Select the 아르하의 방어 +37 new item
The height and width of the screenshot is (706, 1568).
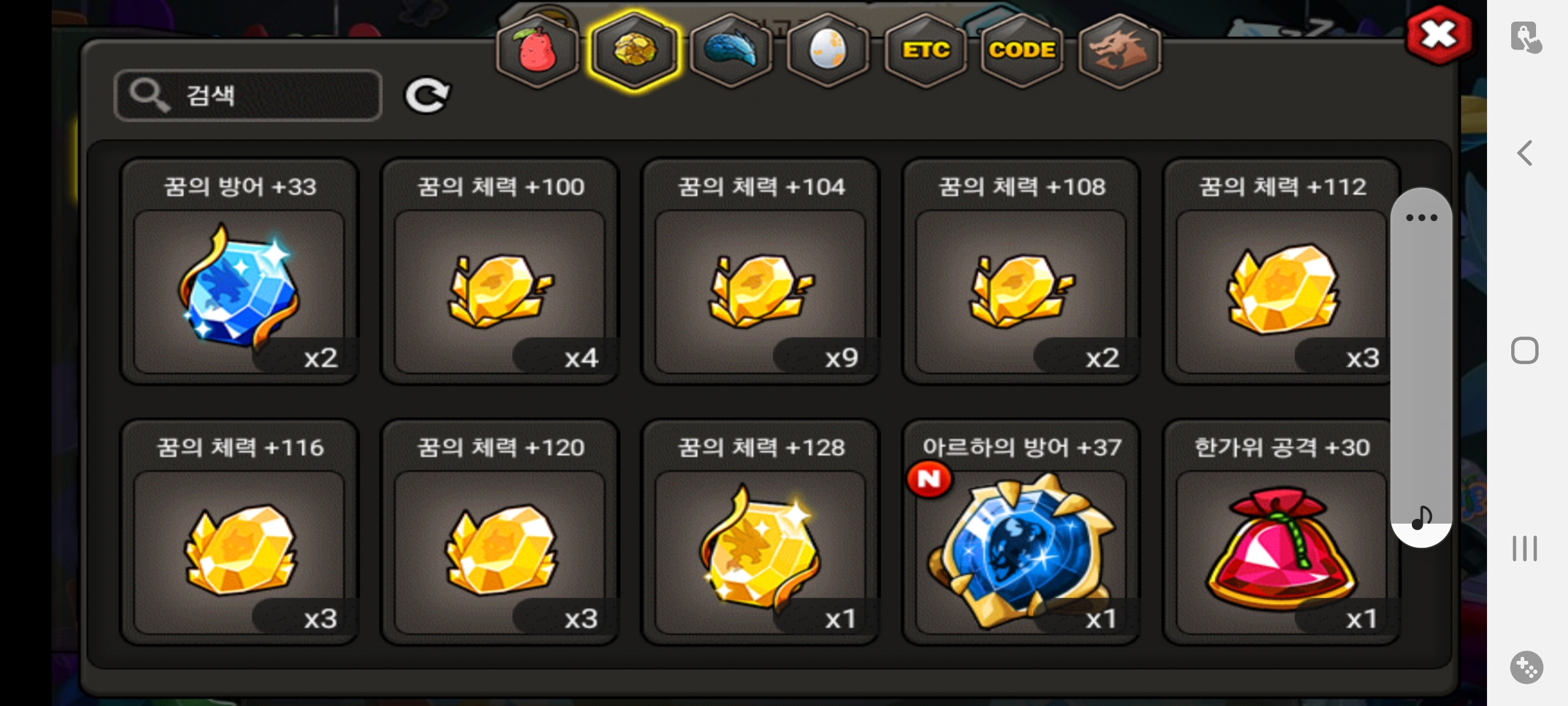click(1021, 532)
